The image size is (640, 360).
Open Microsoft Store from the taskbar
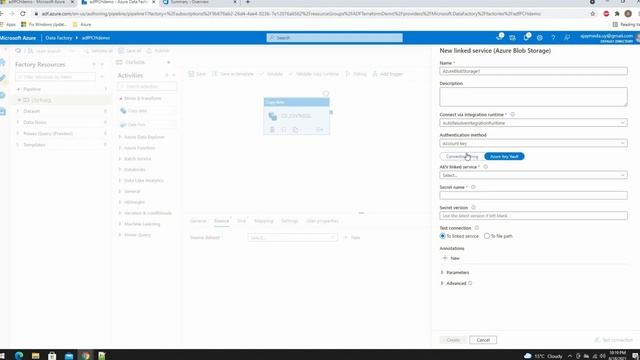click(52, 356)
